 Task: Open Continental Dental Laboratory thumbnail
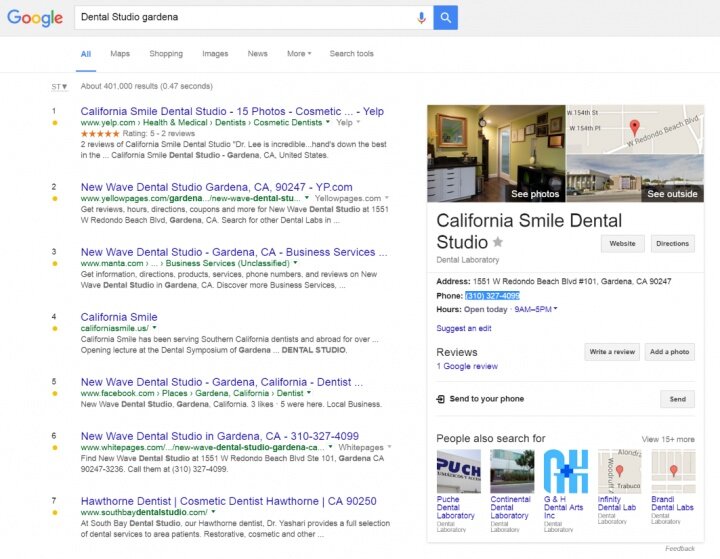coord(512,471)
